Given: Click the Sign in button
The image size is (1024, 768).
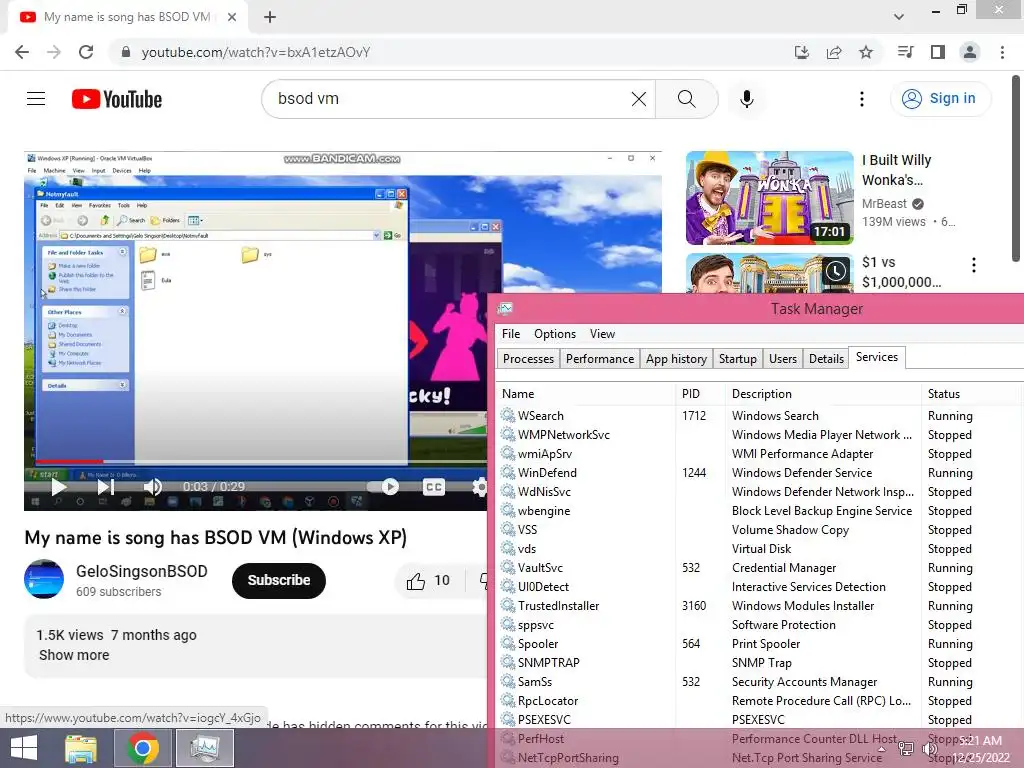Looking at the screenshot, I should pyautogui.click(x=940, y=99).
